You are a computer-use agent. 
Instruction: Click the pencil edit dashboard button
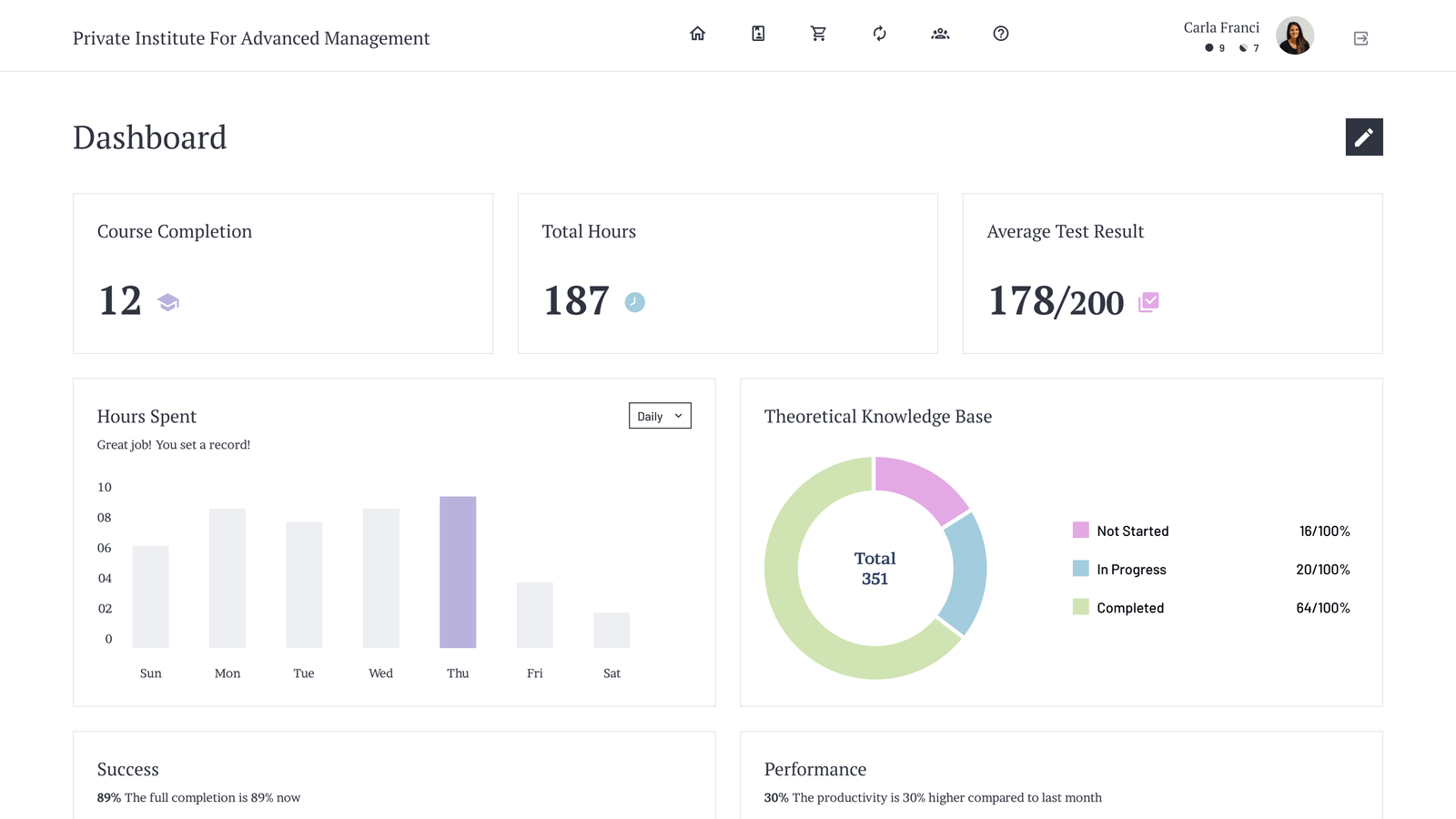[x=1363, y=137]
